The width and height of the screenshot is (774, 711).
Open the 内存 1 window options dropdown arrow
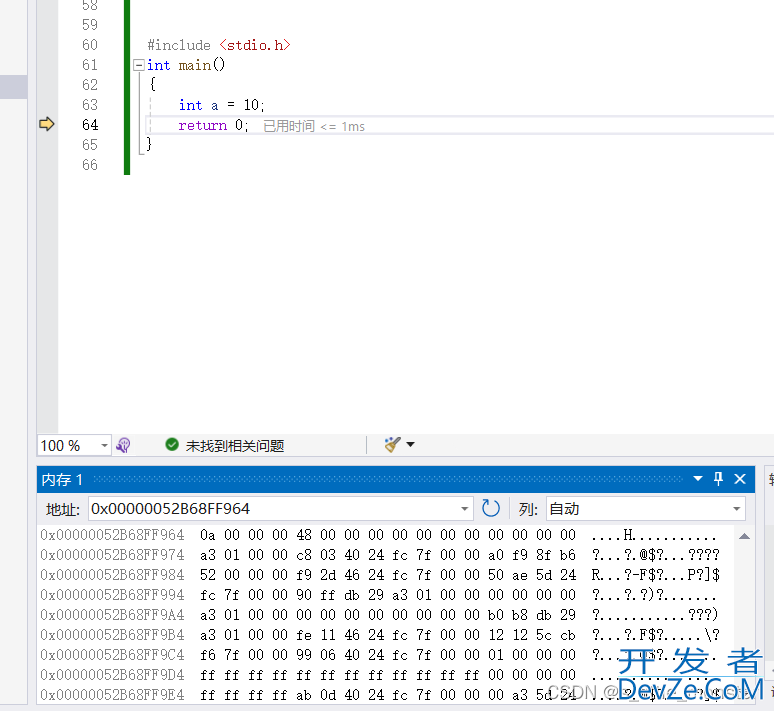(697, 478)
